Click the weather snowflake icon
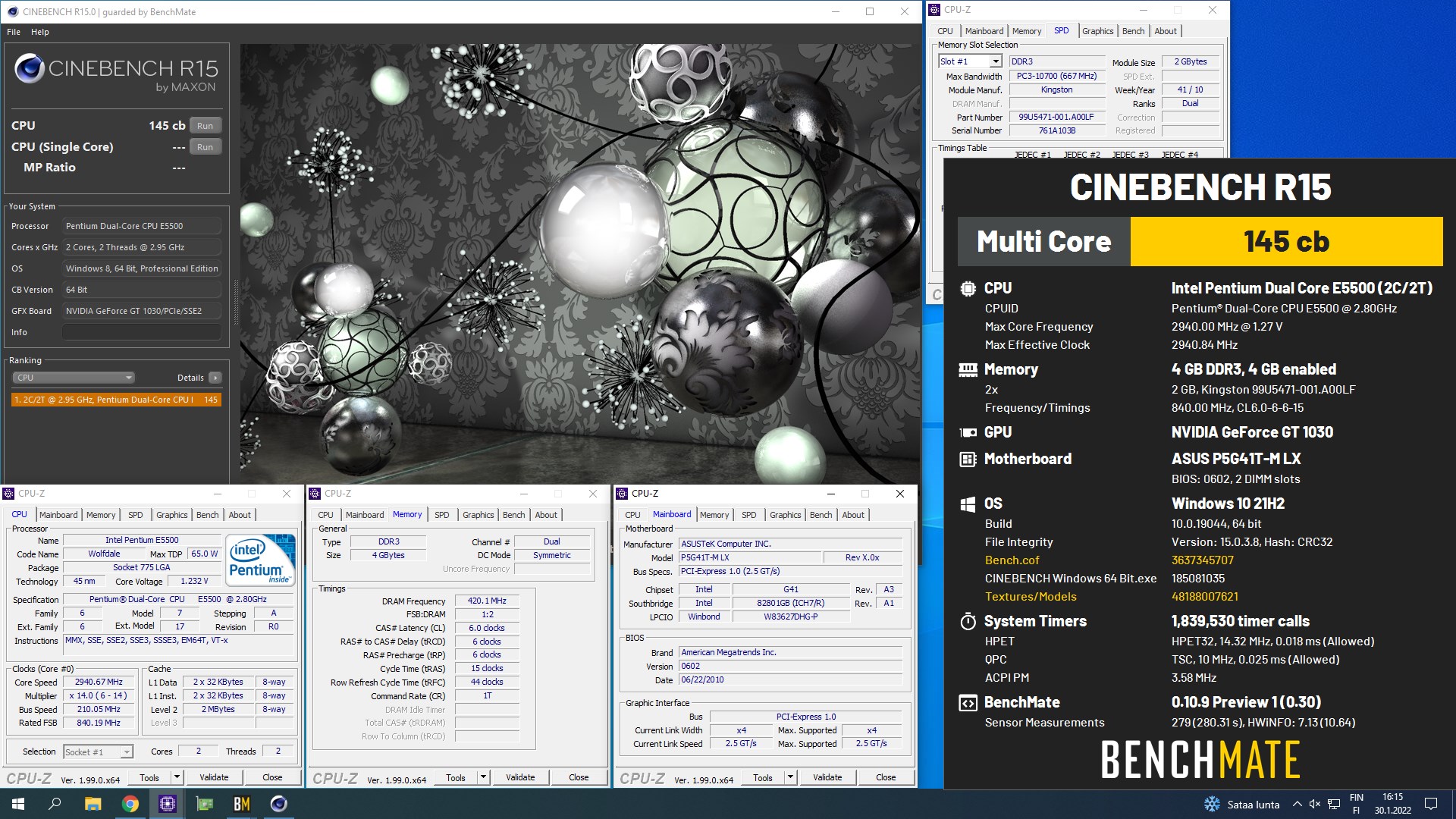 (x=1212, y=804)
